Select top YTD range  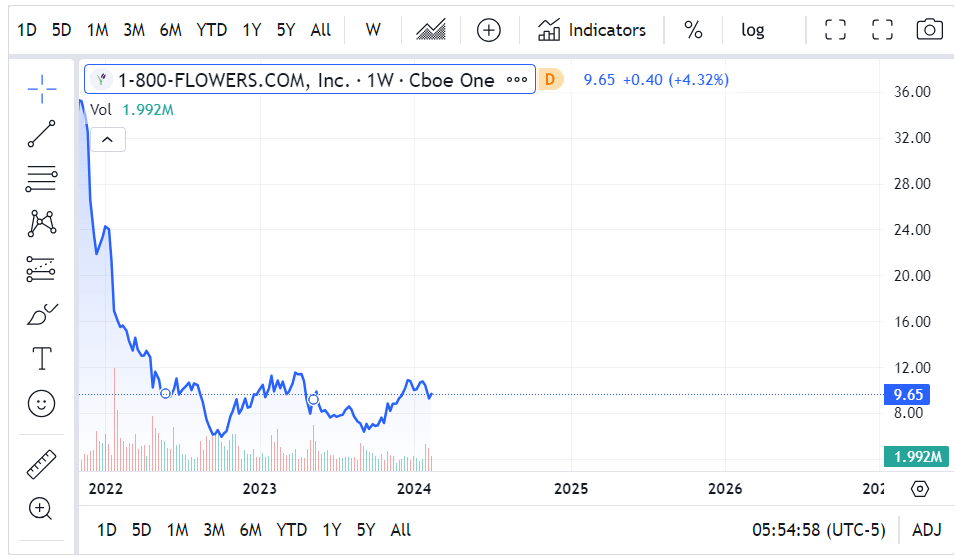click(212, 30)
